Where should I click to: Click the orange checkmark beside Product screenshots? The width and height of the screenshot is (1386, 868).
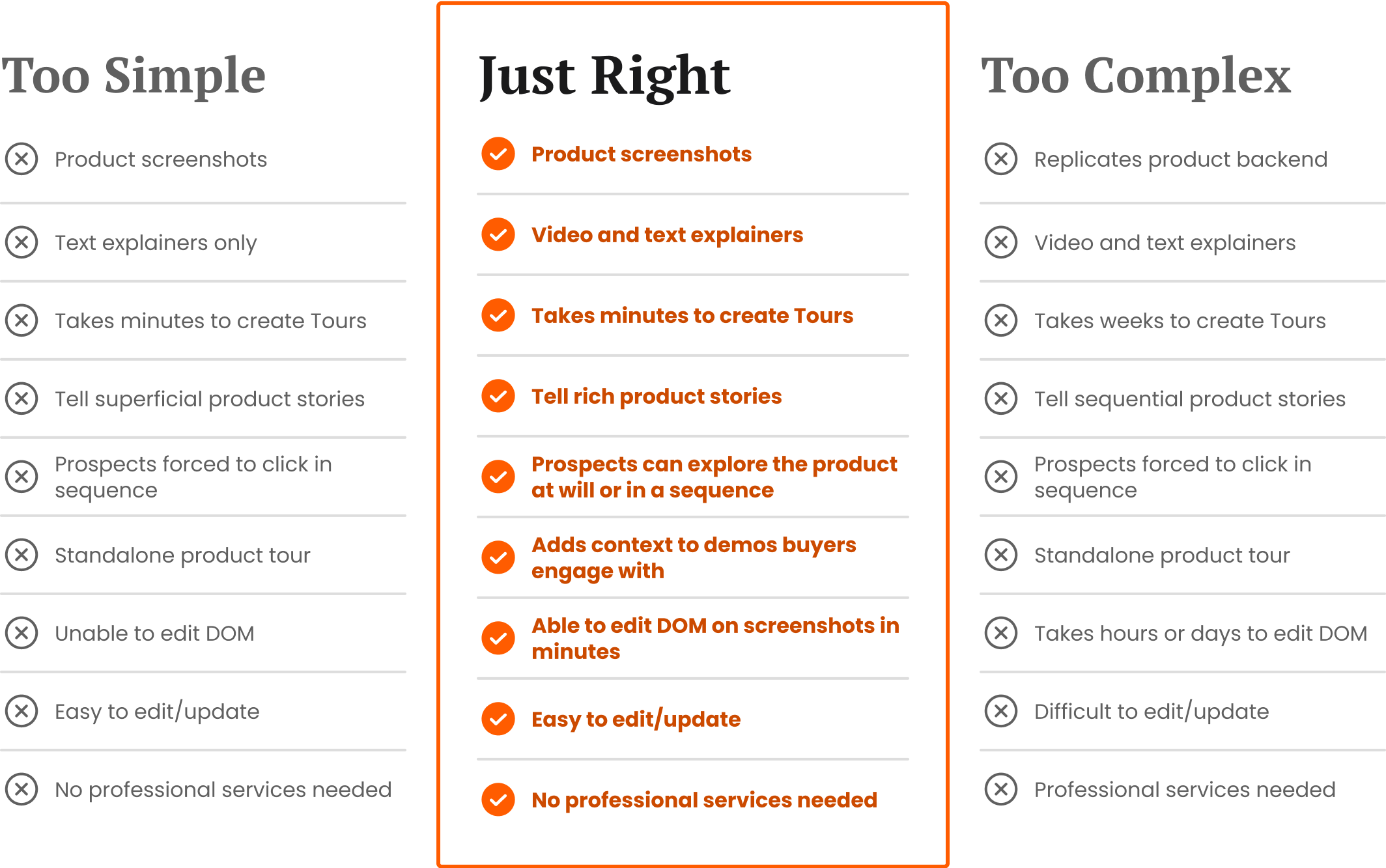click(498, 154)
